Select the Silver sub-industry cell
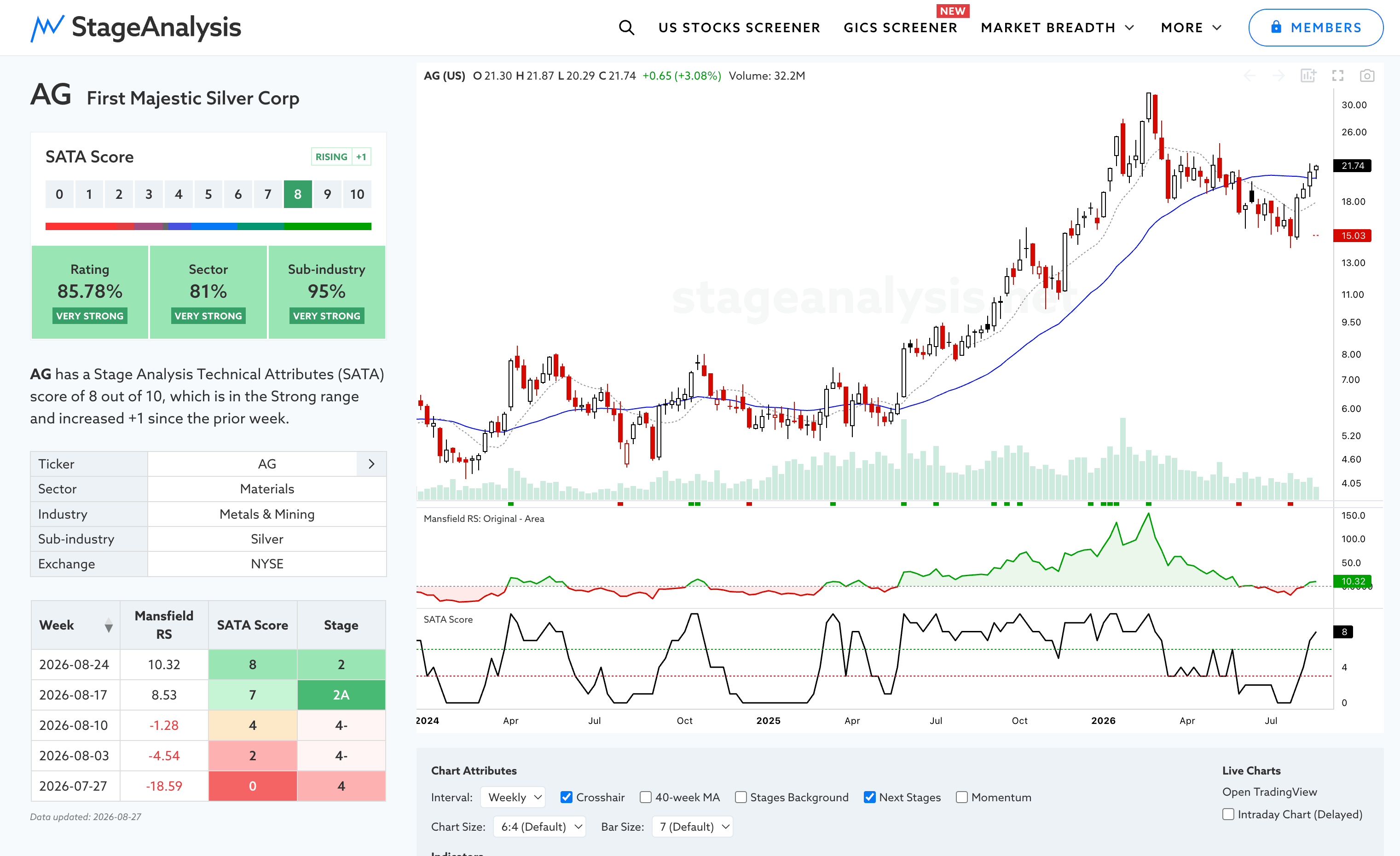The height and width of the screenshot is (856, 1400). pyautogui.click(x=267, y=539)
